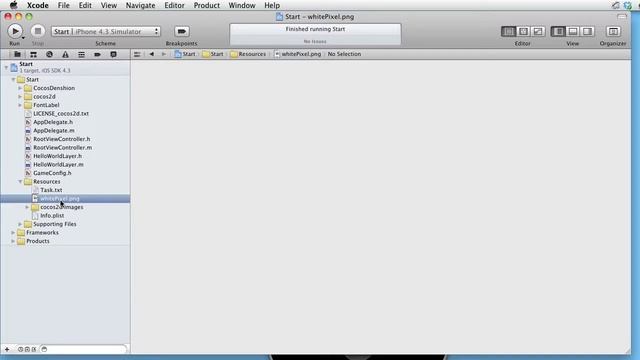The width and height of the screenshot is (640, 360).
Task: Open the File menu
Action: [64, 5]
